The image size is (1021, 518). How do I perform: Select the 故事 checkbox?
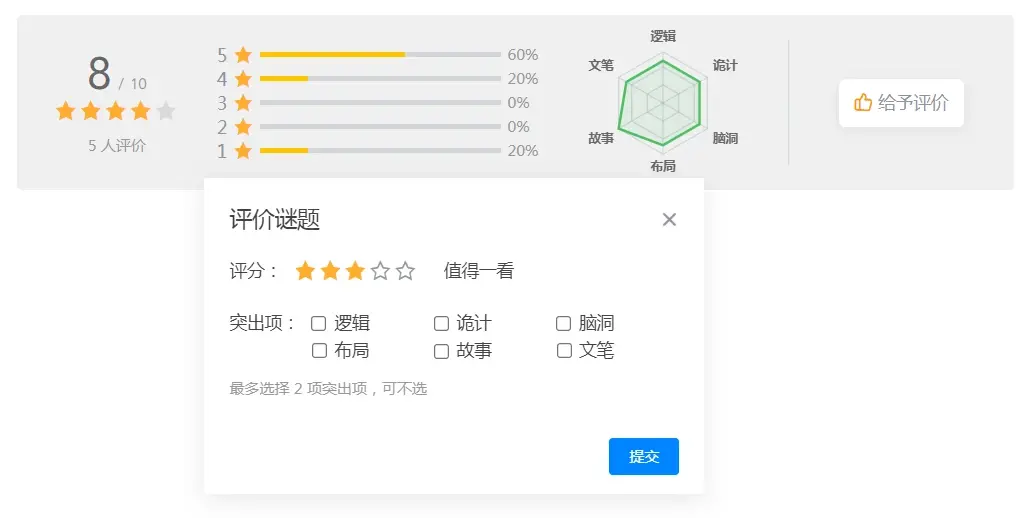(441, 351)
